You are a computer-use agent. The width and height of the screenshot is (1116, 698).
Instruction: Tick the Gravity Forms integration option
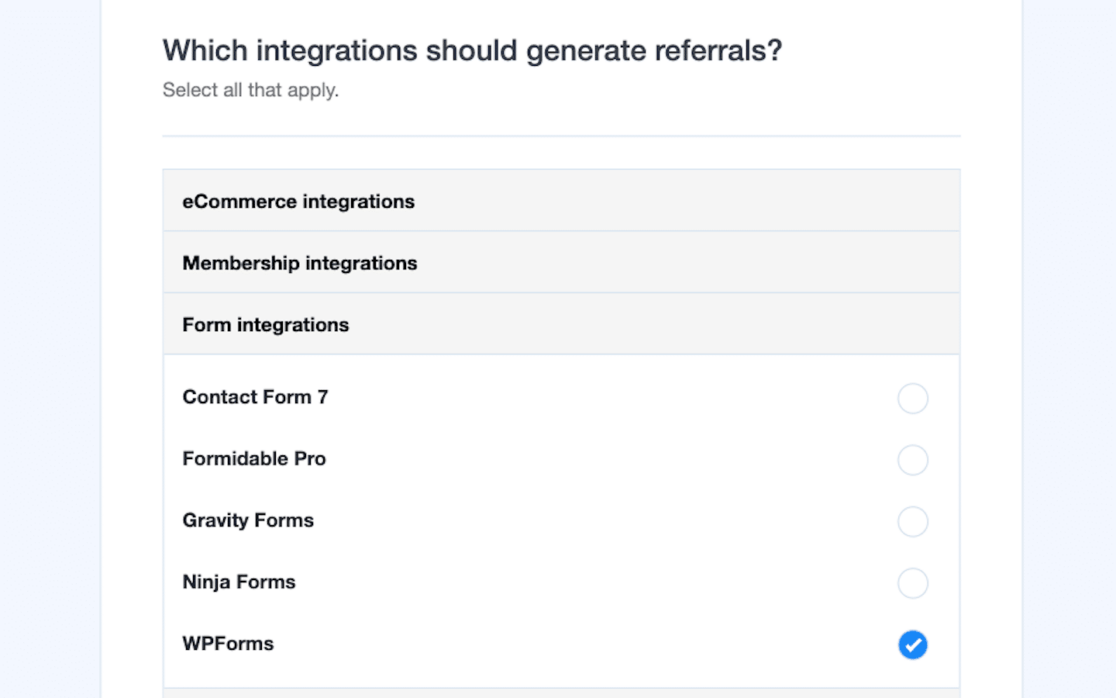click(x=912, y=522)
